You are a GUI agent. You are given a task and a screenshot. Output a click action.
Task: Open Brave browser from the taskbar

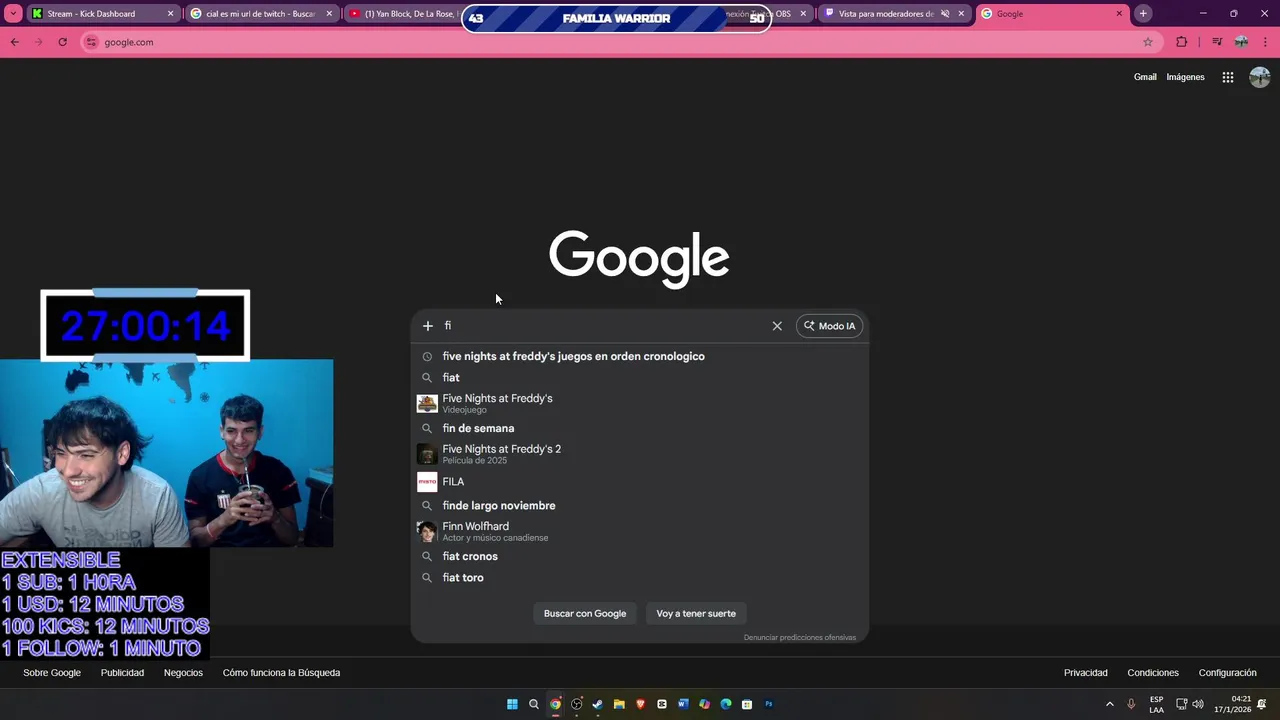coord(640,704)
